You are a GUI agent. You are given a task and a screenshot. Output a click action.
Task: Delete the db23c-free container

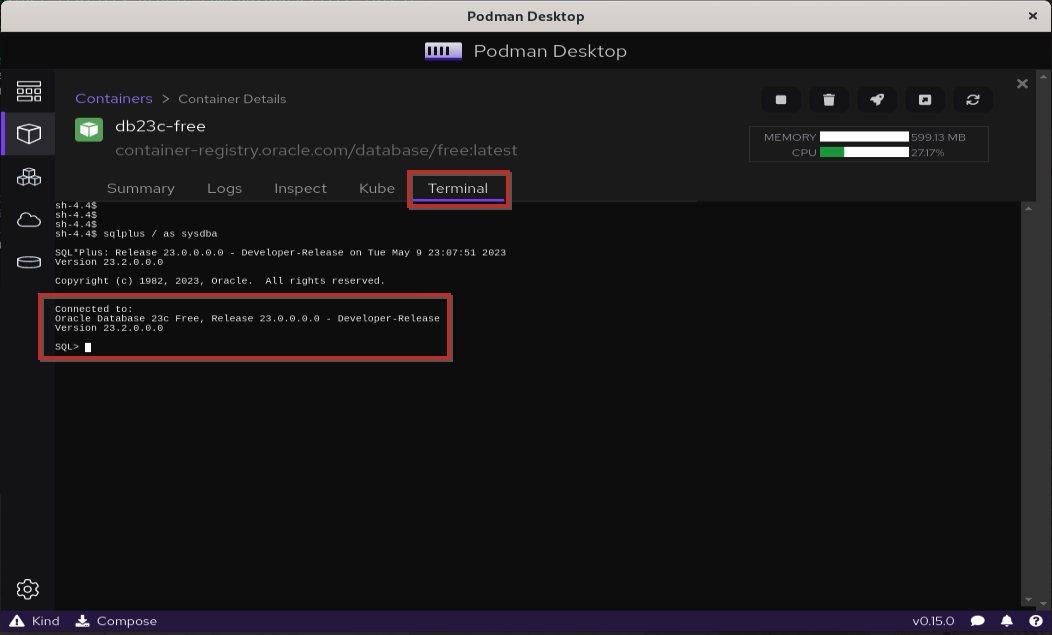[x=828, y=99]
